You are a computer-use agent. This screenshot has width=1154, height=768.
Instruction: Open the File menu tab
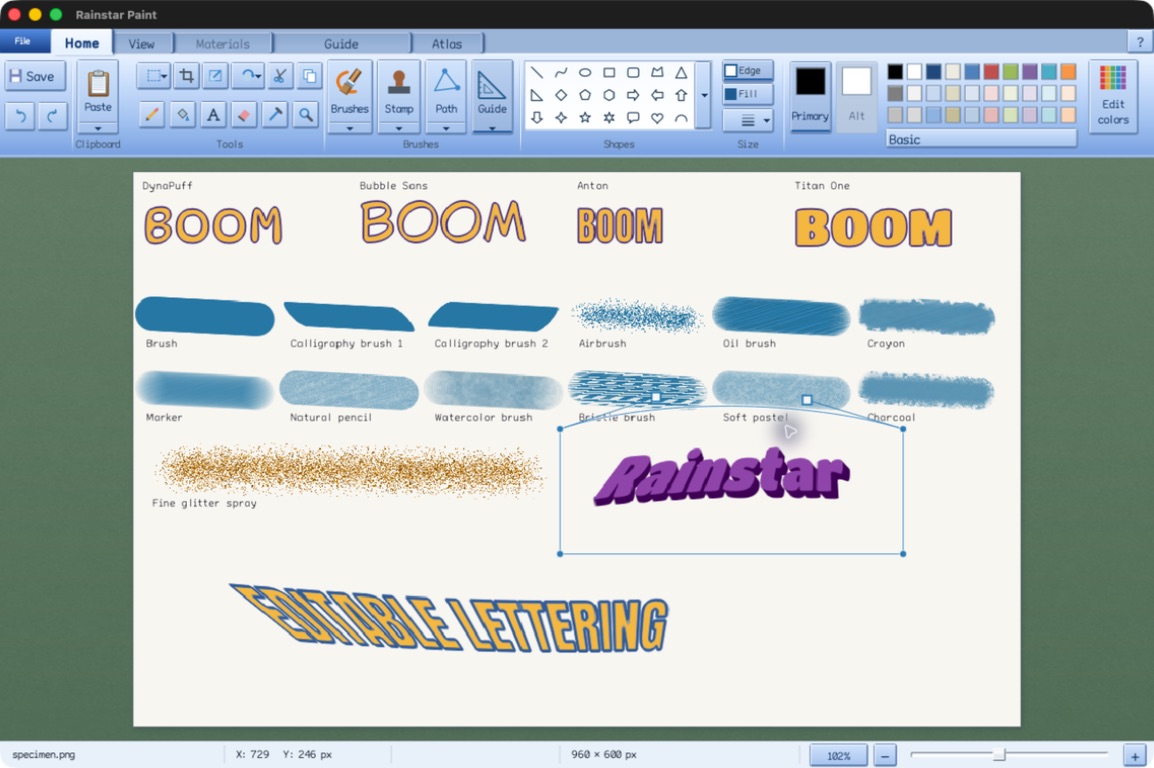click(x=24, y=41)
